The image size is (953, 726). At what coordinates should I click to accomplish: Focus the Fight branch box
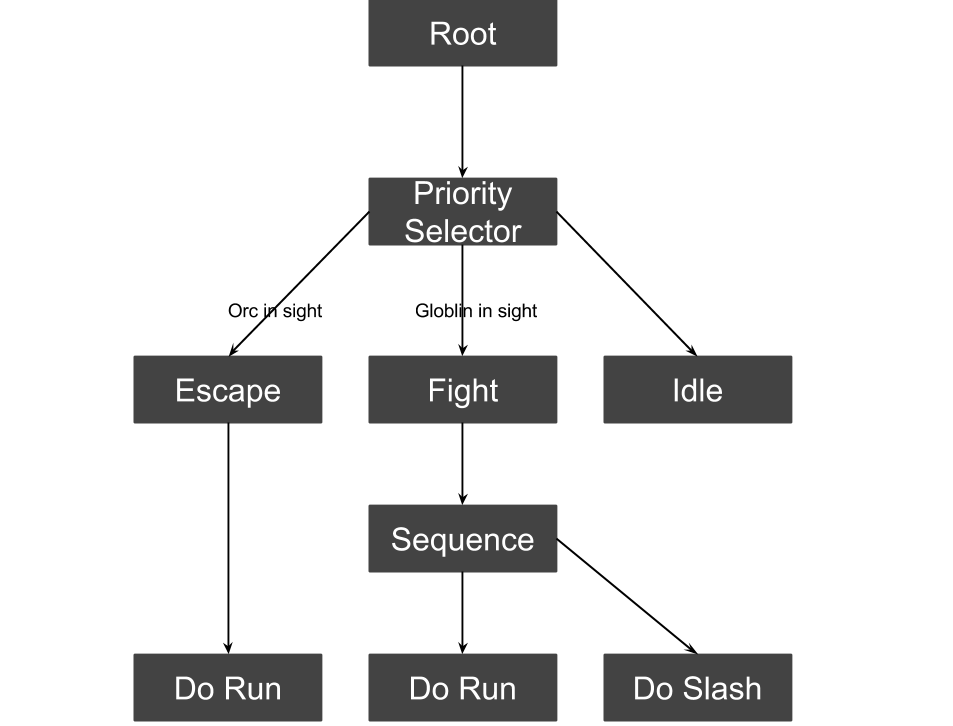pos(462,389)
